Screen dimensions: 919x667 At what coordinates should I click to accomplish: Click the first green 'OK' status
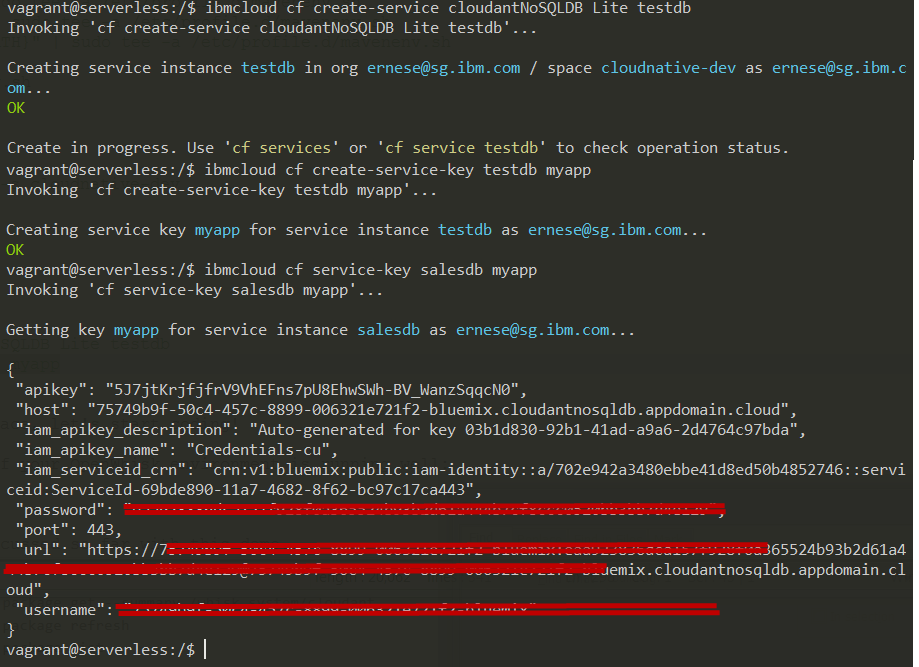point(16,108)
